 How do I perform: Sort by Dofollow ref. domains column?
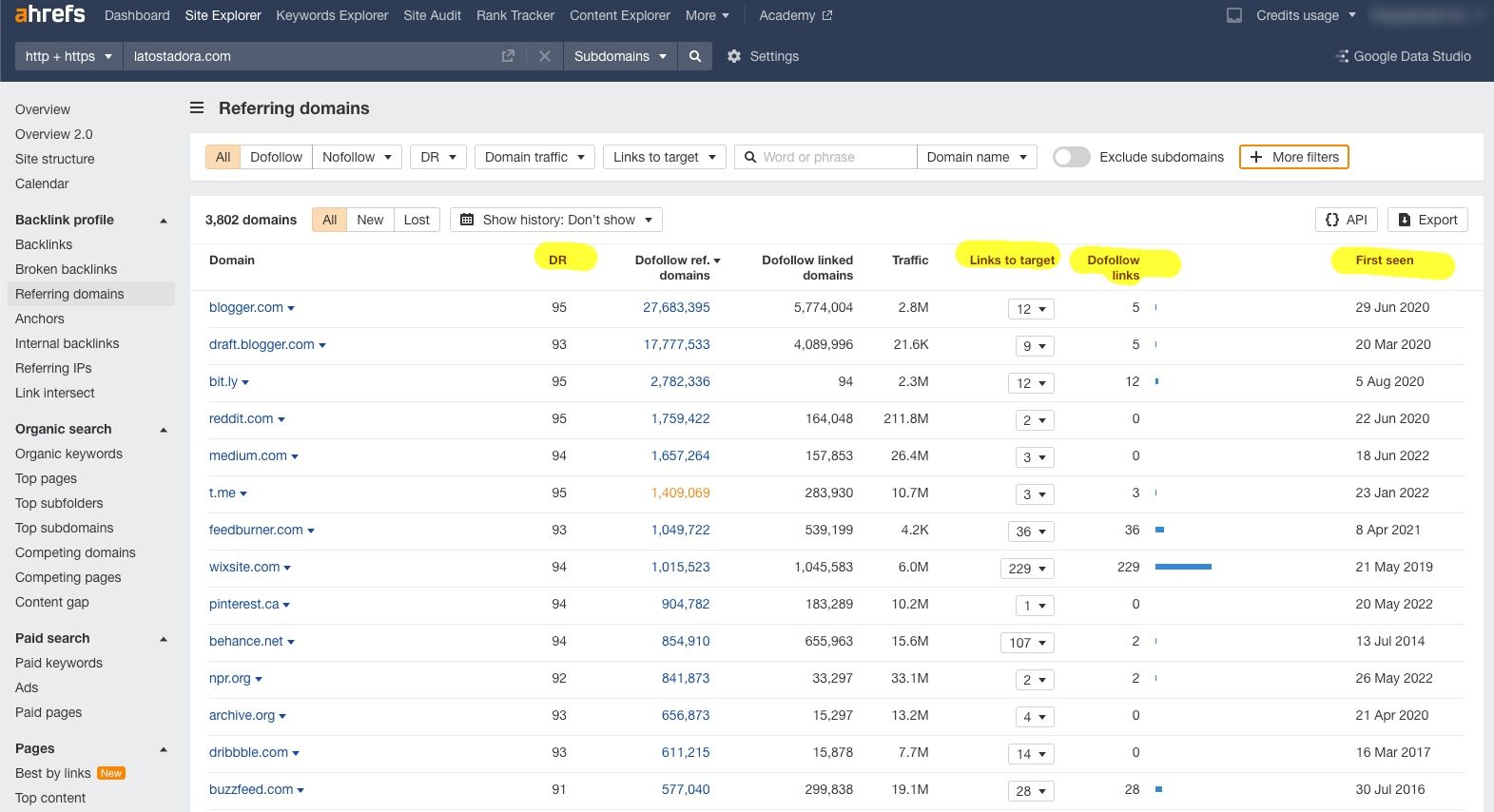coord(677,267)
